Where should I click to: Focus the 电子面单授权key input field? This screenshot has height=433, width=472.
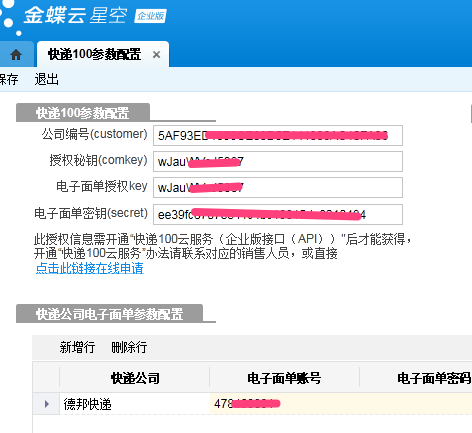[x=278, y=187]
